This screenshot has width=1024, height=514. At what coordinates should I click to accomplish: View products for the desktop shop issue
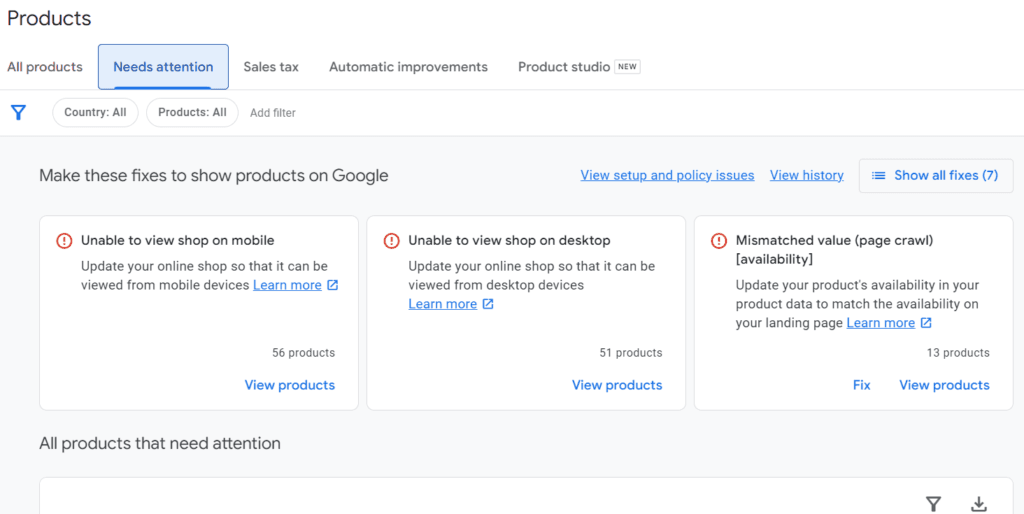[x=617, y=385]
